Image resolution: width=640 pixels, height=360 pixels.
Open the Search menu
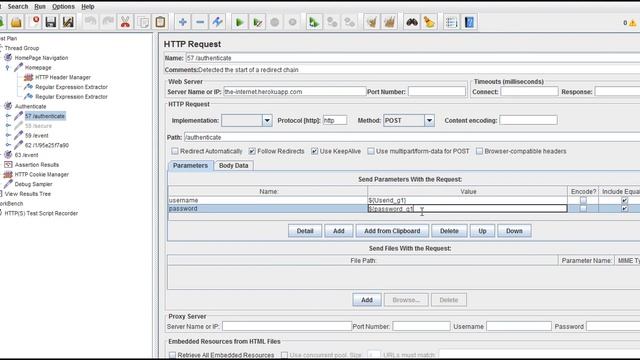tap(18, 7)
